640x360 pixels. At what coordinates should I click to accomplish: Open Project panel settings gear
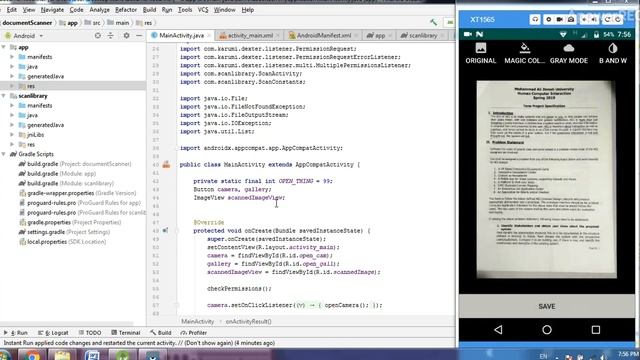pyautogui.click(x=126, y=36)
